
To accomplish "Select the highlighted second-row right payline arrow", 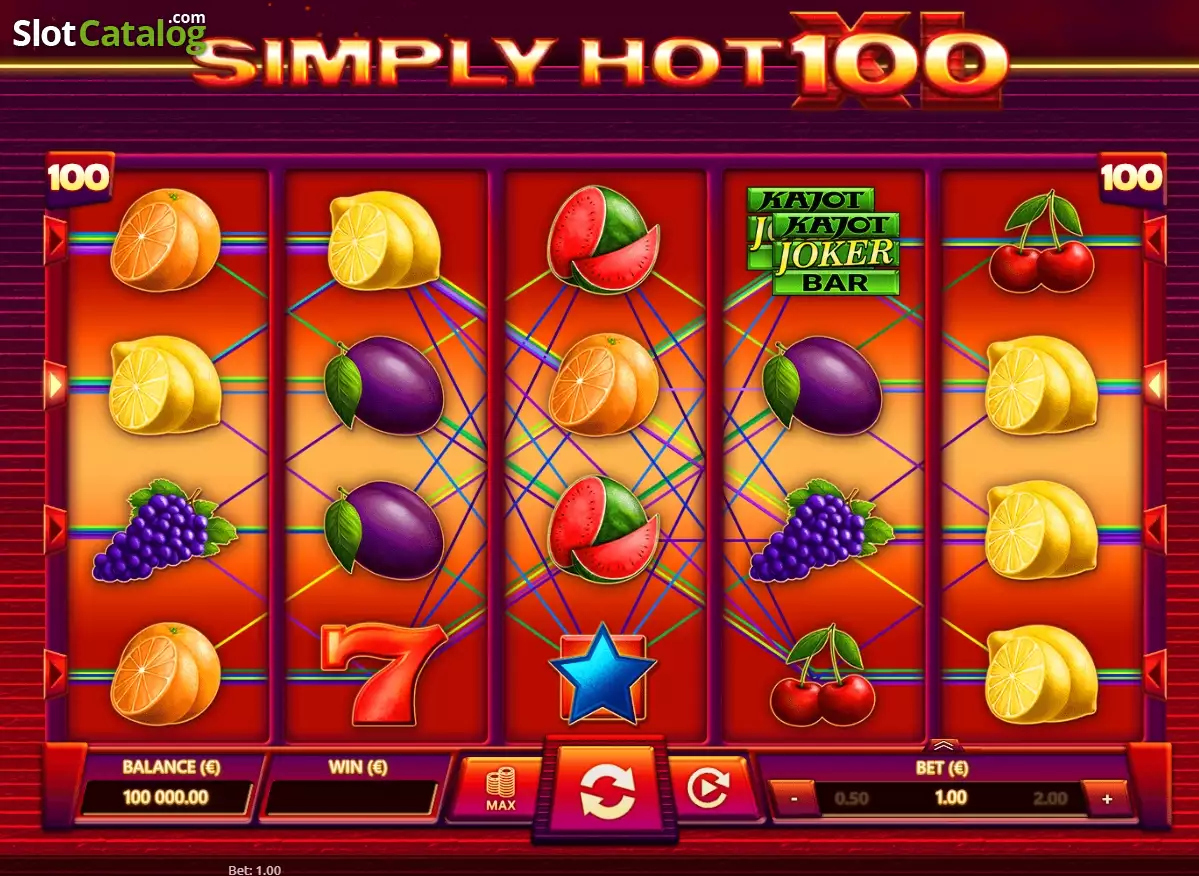I will [1154, 384].
